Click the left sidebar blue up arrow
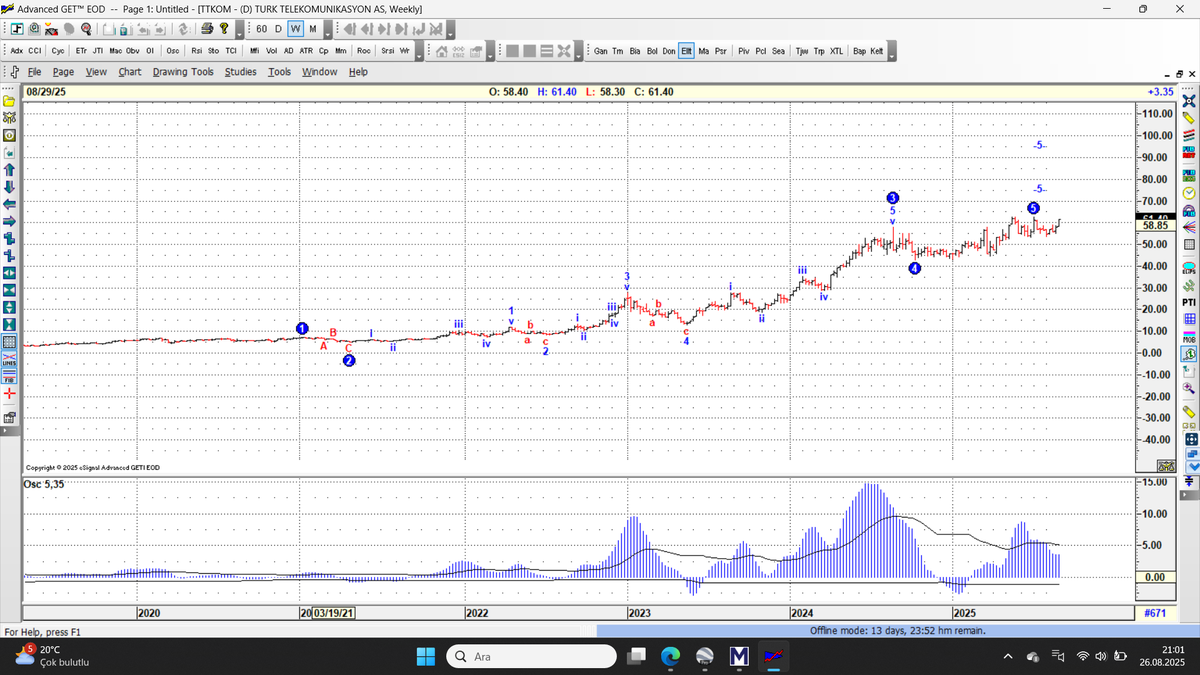 tap(9, 168)
